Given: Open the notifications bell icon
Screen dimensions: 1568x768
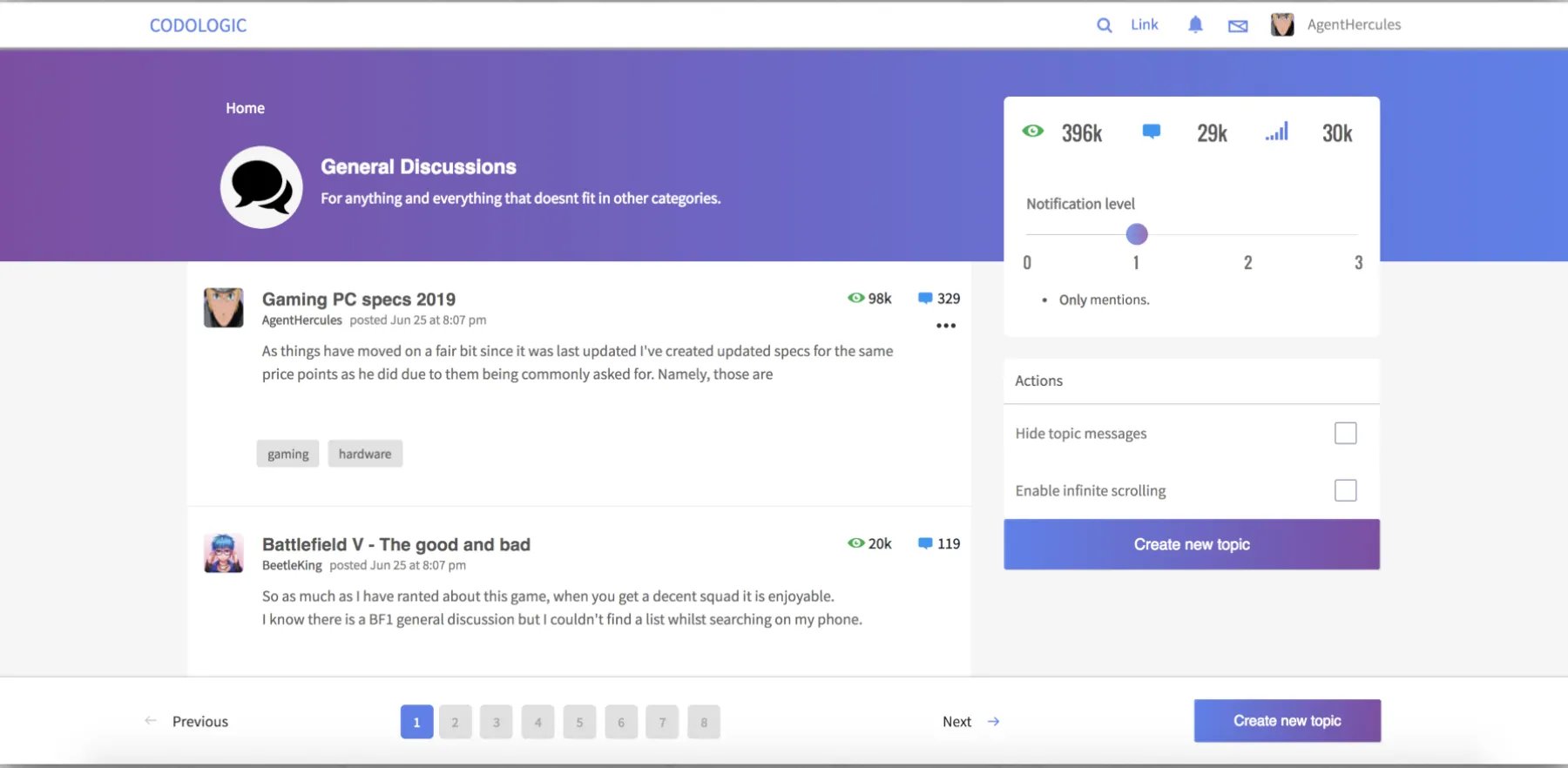Looking at the screenshot, I should click(x=1195, y=25).
